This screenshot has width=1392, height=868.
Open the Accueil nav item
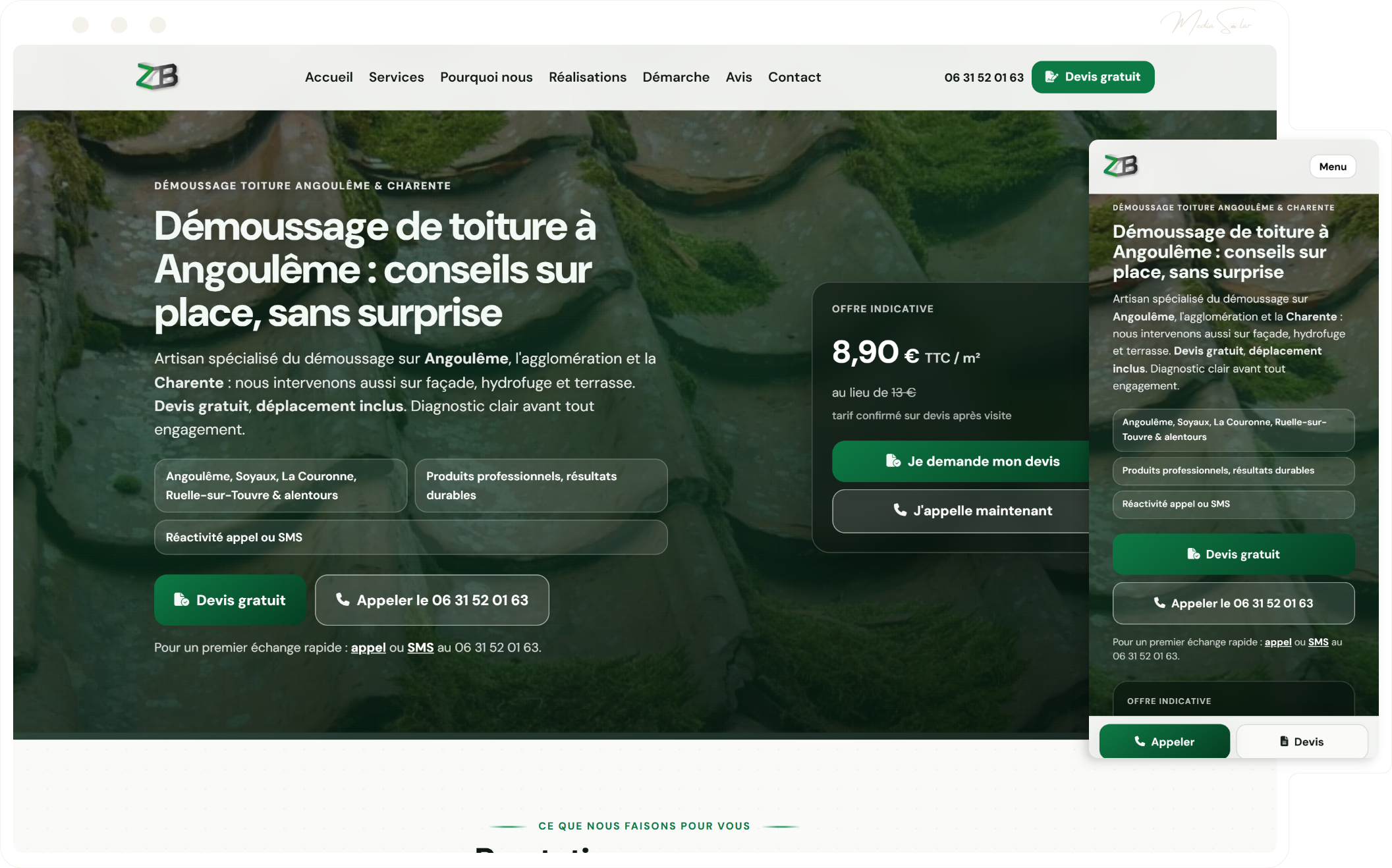pyautogui.click(x=329, y=77)
